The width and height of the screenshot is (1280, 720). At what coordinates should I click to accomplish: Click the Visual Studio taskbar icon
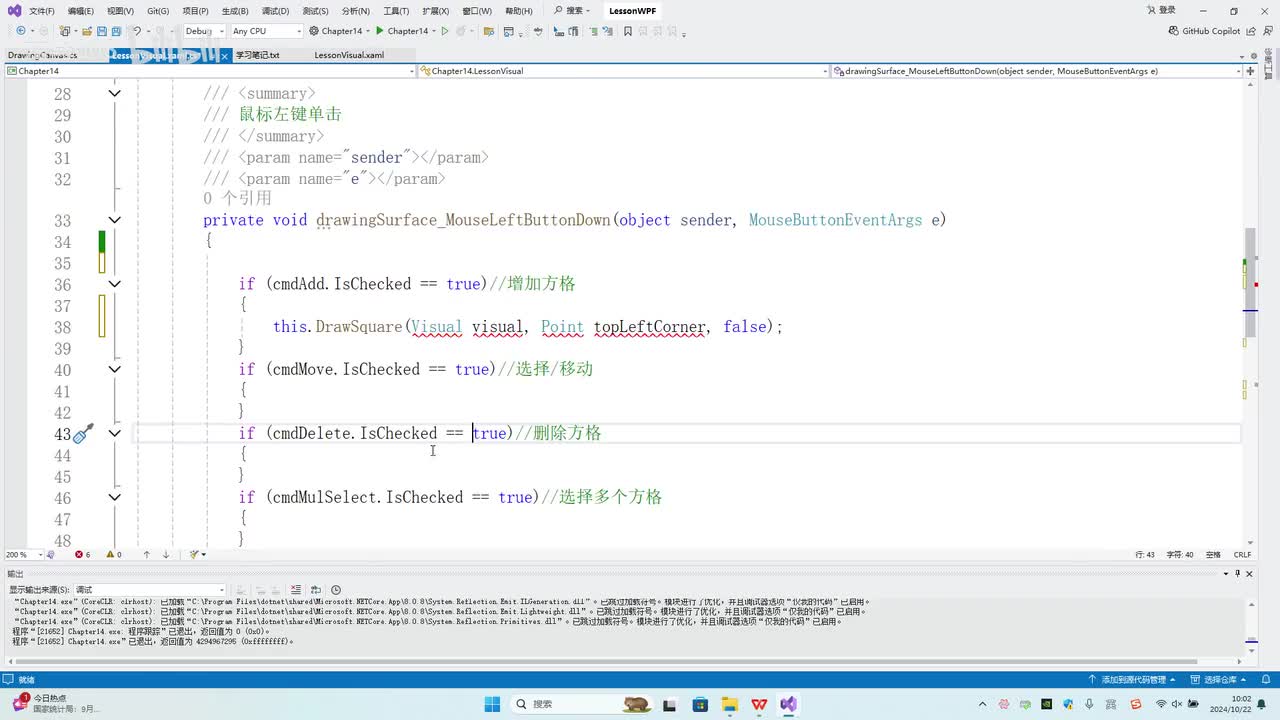pos(789,704)
